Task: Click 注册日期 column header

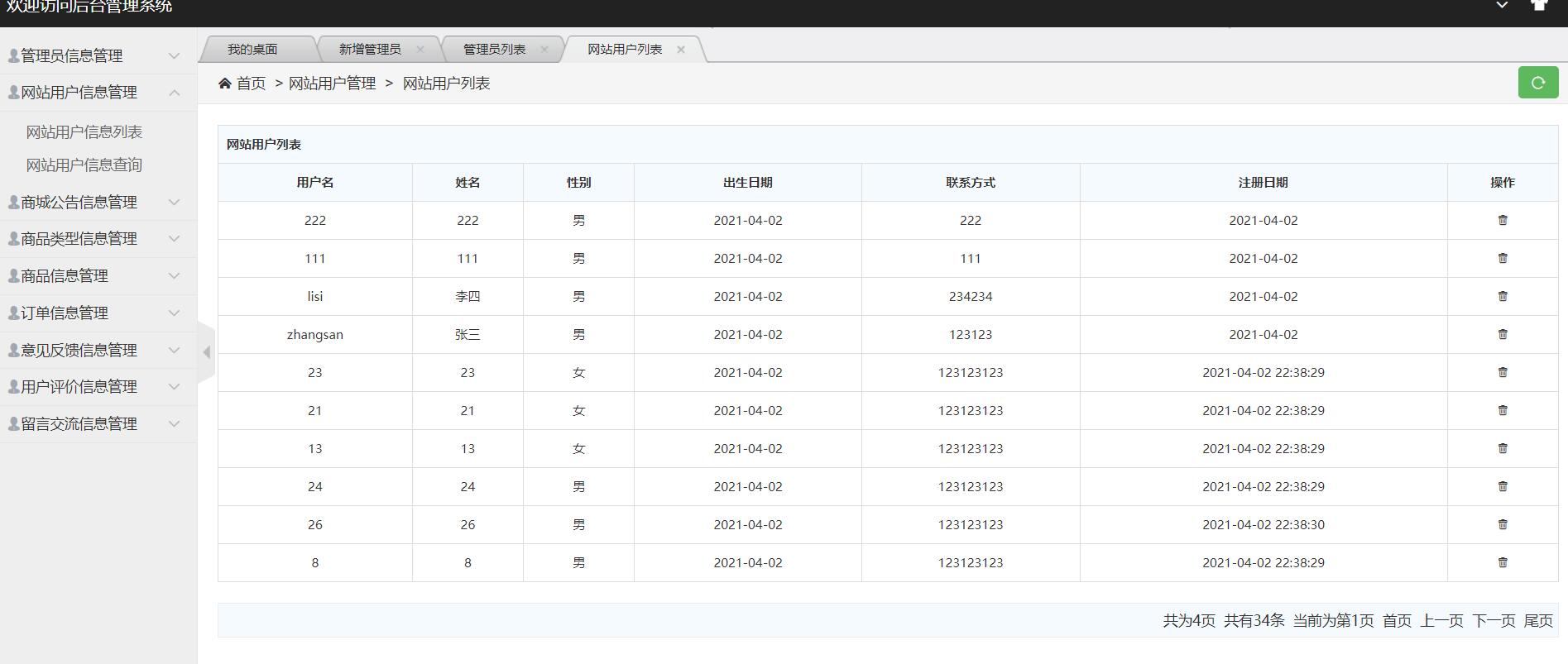Action: 1264,183
